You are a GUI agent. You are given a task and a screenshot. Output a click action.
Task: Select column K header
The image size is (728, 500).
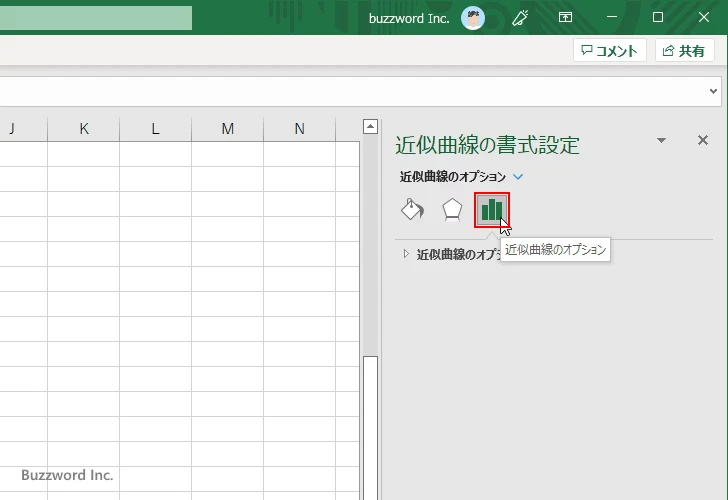(84, 129)
